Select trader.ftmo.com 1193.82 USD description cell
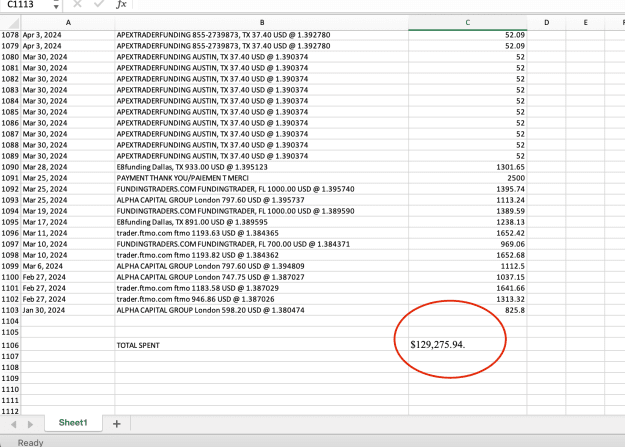 coord(262,255)
